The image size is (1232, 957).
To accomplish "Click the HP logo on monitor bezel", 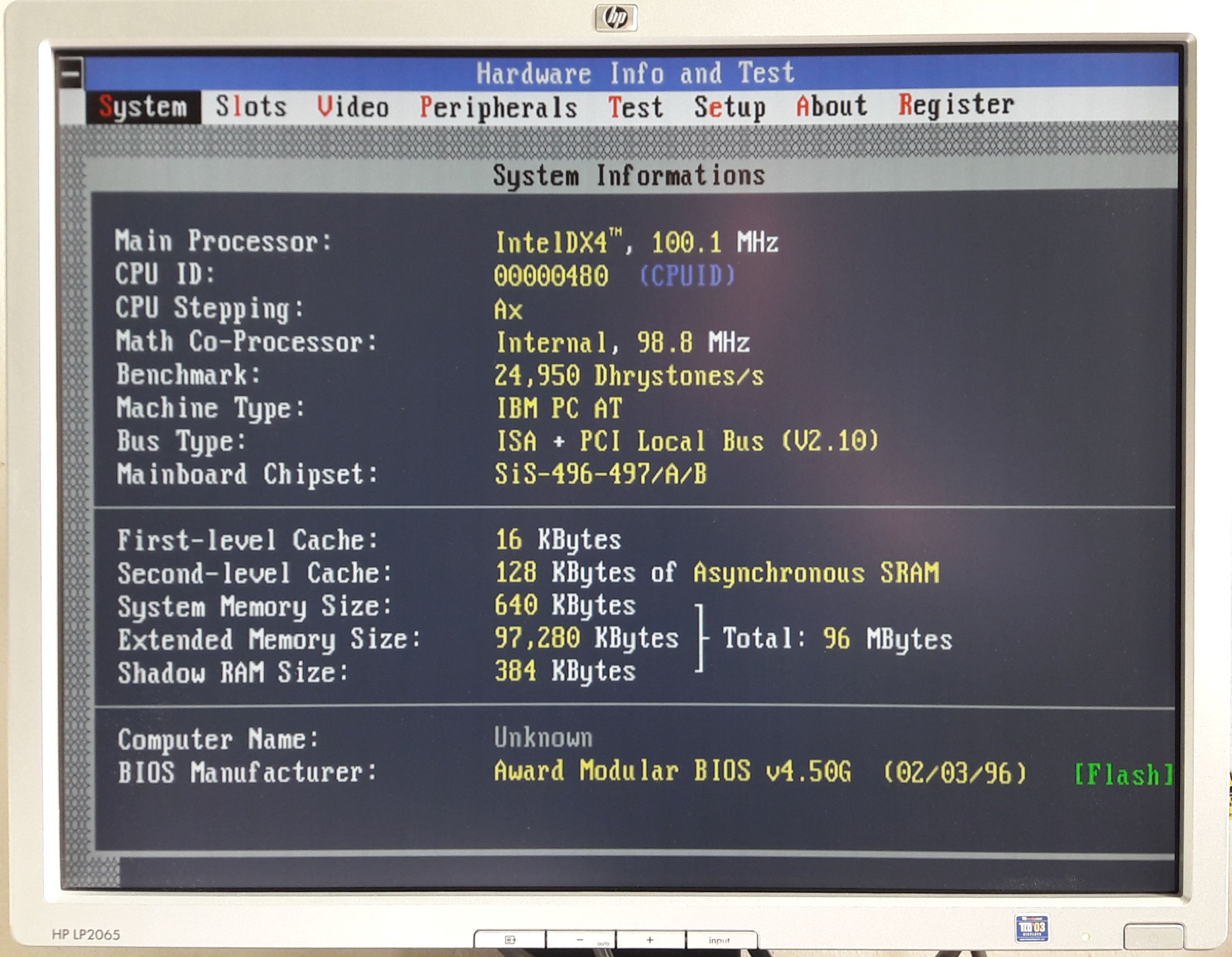I will pos(616,18).
